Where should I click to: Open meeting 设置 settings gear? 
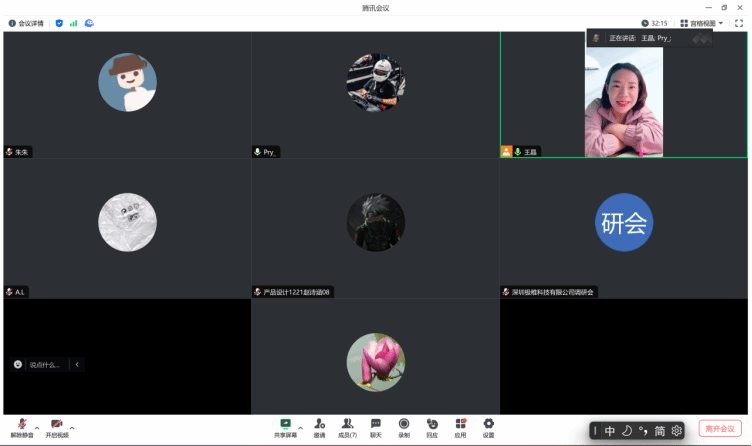coord(488,427)
